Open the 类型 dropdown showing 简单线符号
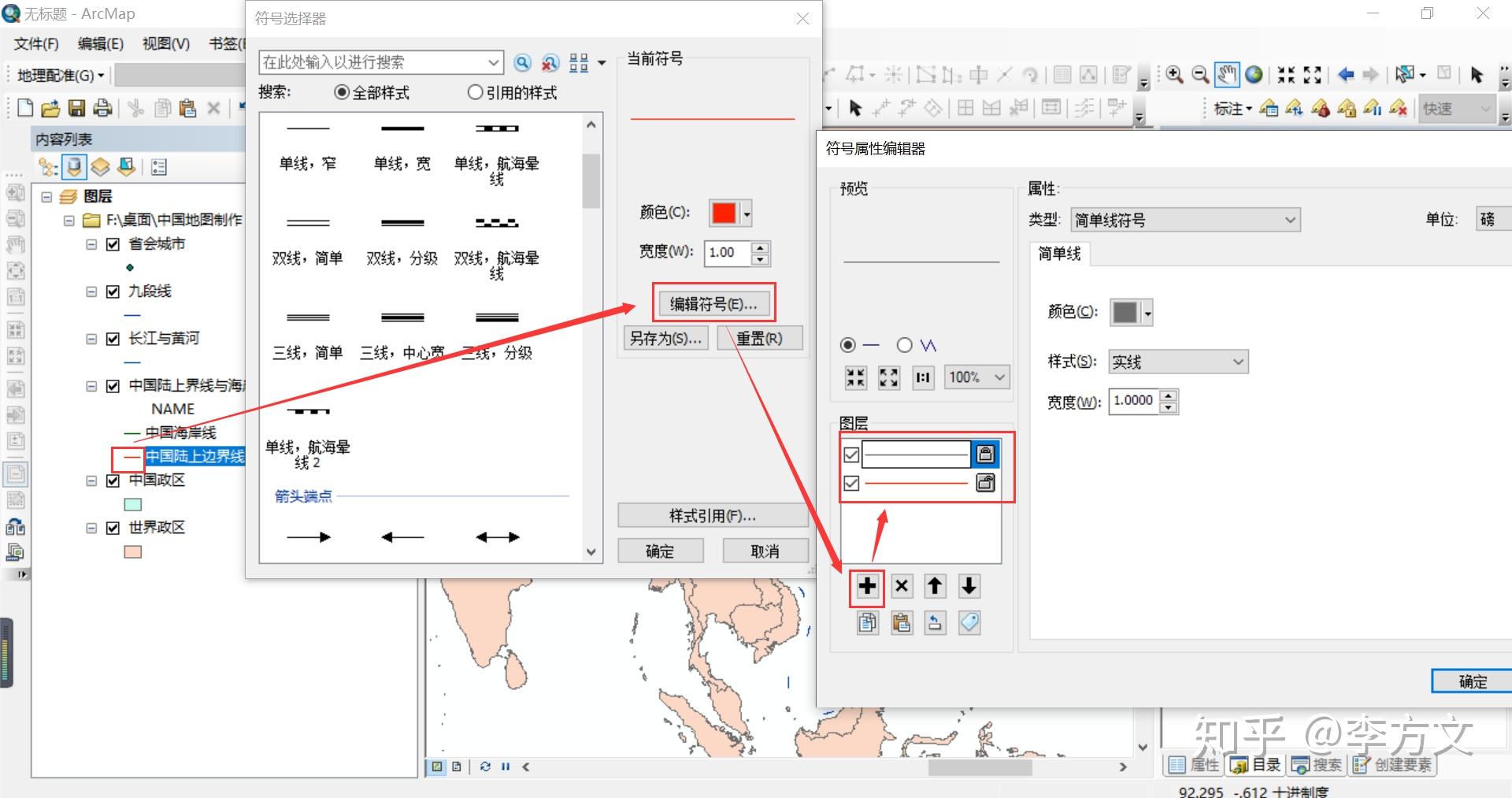This screenshot has height=798, width=1512. coord(1289,220)
